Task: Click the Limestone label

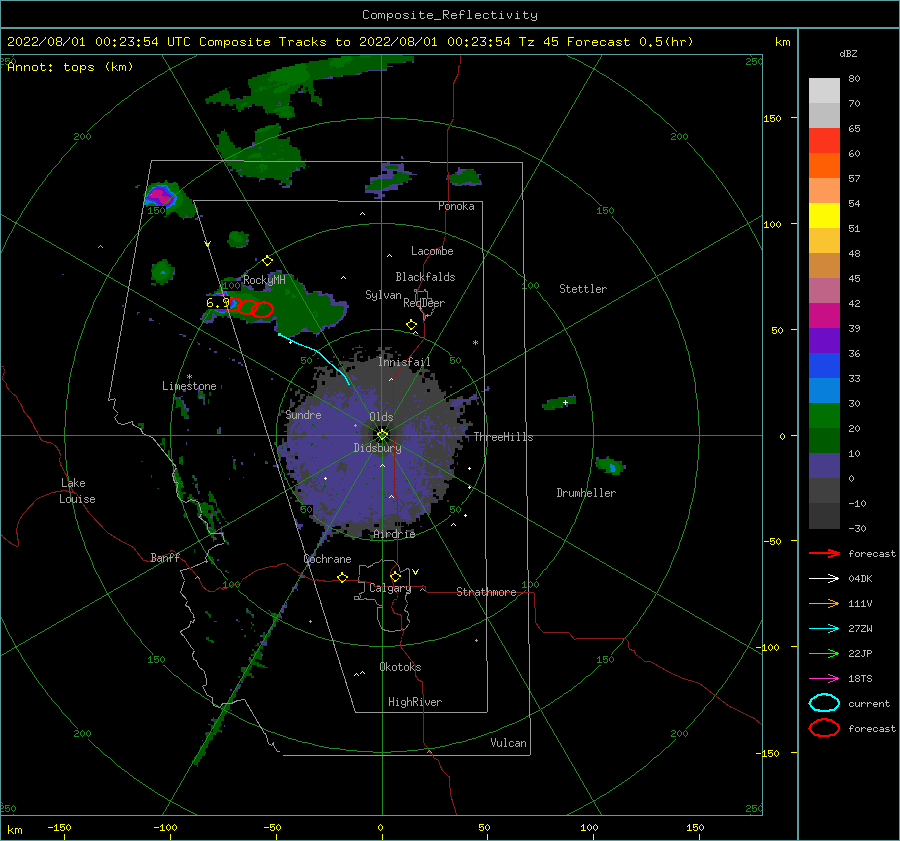Action: (189, 386)
